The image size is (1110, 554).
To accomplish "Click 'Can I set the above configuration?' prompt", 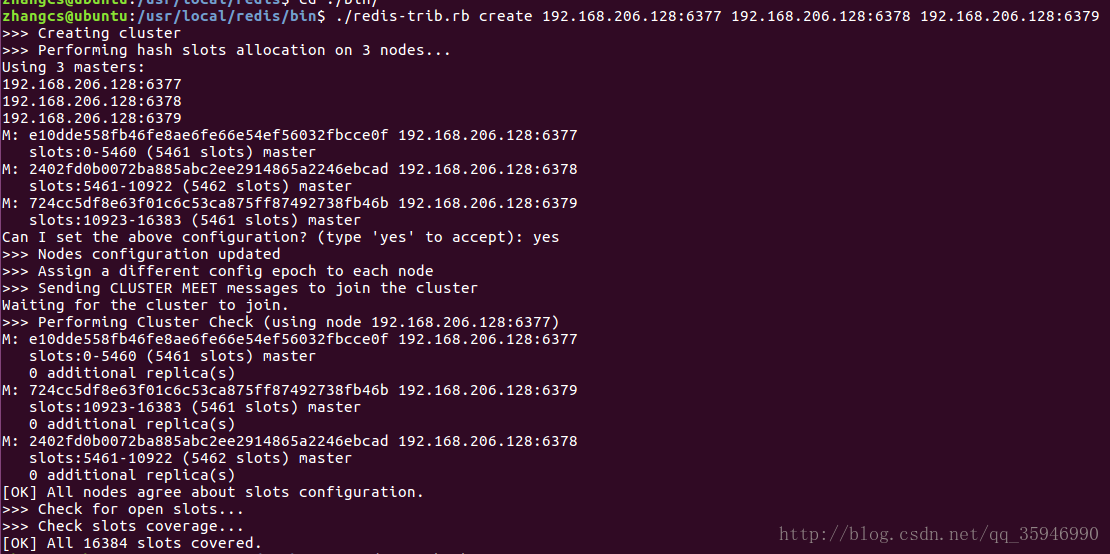I will pyautogui.click(x=263, y=237).
